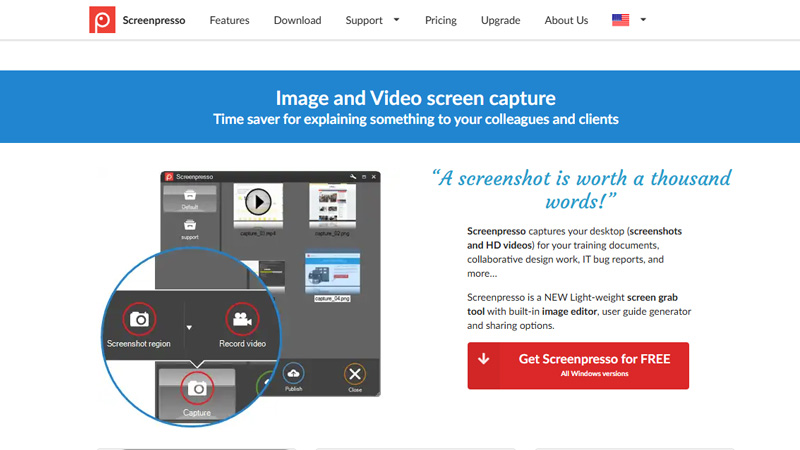Click the Record video camcorder icon
The height and width of the screenshot is (450, 800).
[x=241, y=320]
